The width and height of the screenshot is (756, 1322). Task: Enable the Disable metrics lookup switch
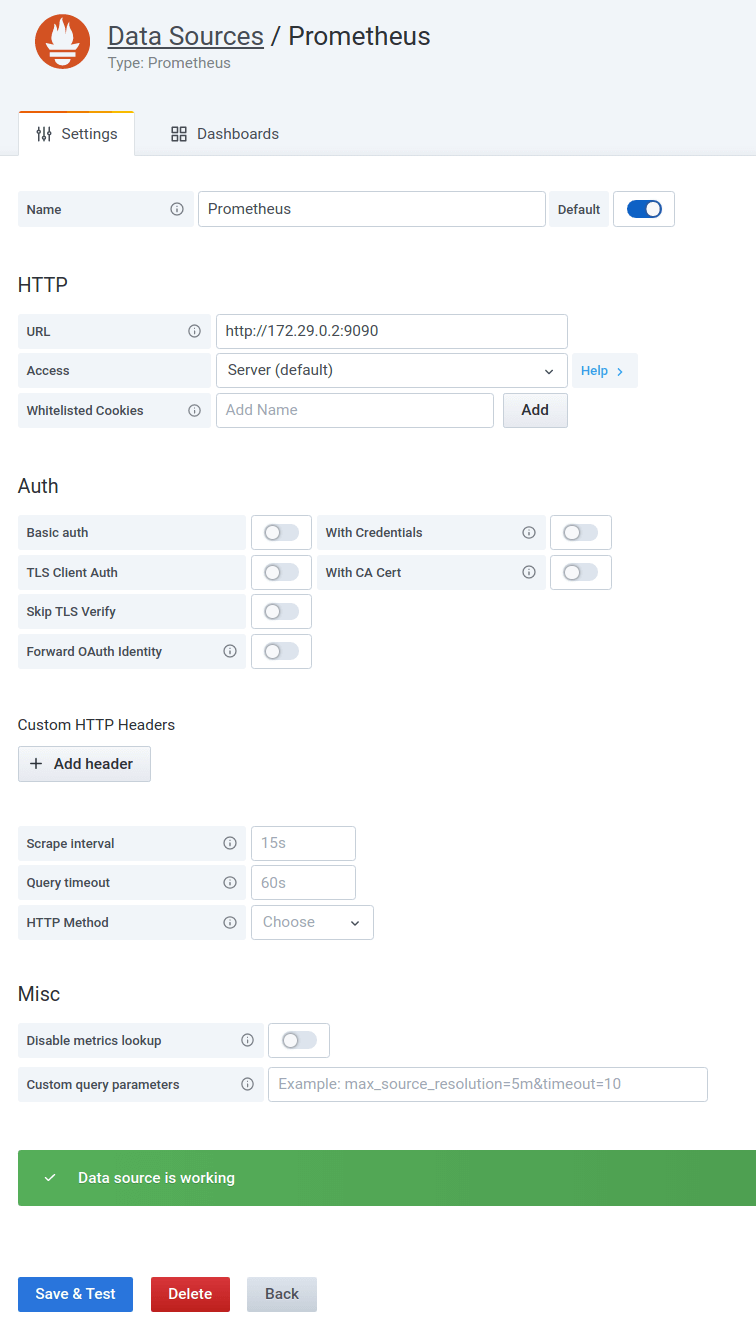[299, 1040]
